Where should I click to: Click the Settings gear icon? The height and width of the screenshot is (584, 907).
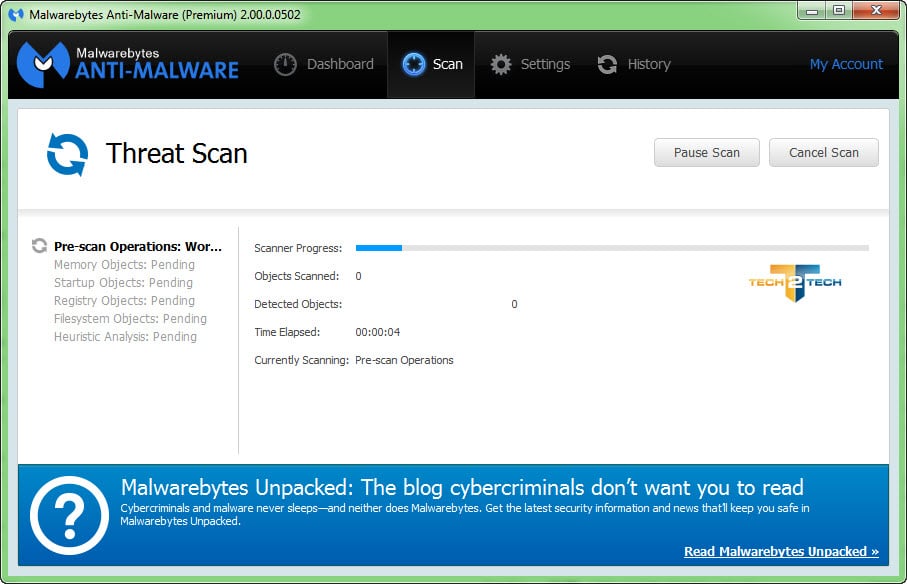tap(501, 64)
